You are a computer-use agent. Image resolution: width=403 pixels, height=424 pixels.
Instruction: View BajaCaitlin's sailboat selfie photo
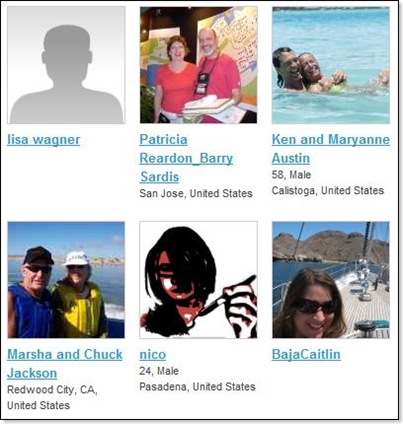[331, 280]
